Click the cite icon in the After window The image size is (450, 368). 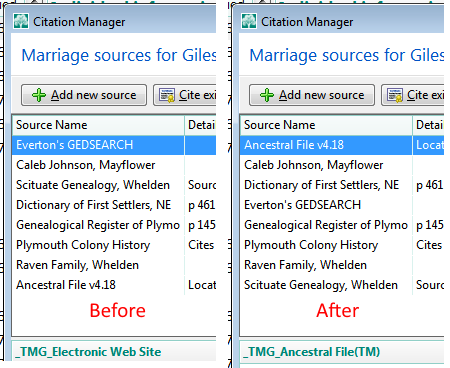(395, 95)
